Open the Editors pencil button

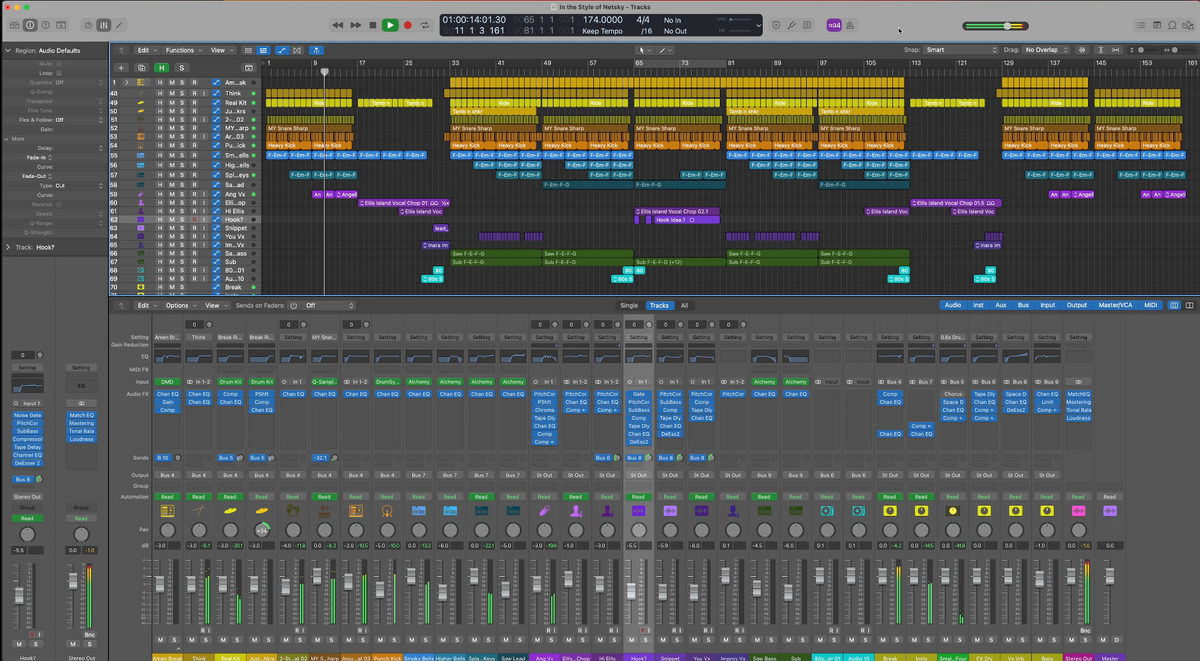tap(121, 24)
